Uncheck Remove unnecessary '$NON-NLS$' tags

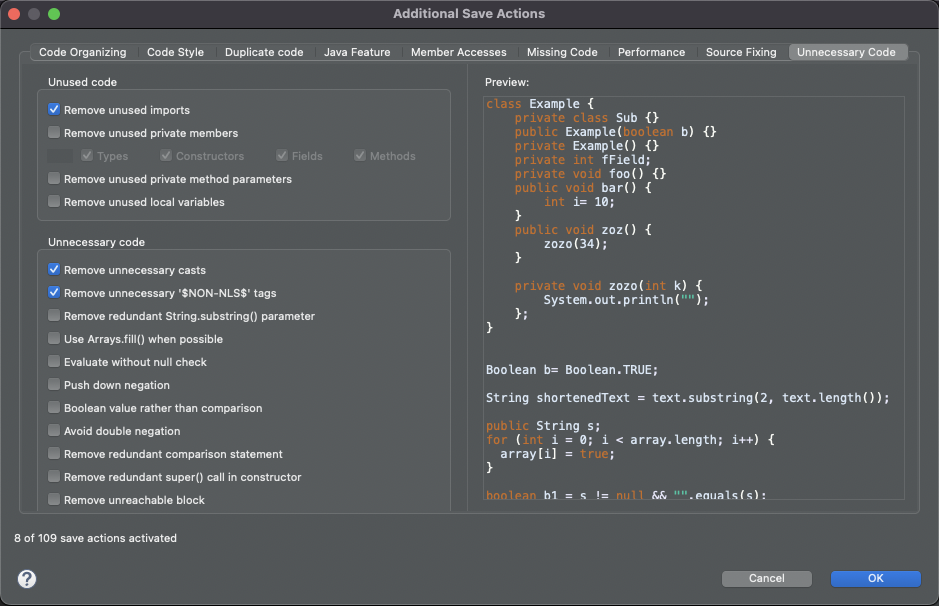click(x=54, y=292)
